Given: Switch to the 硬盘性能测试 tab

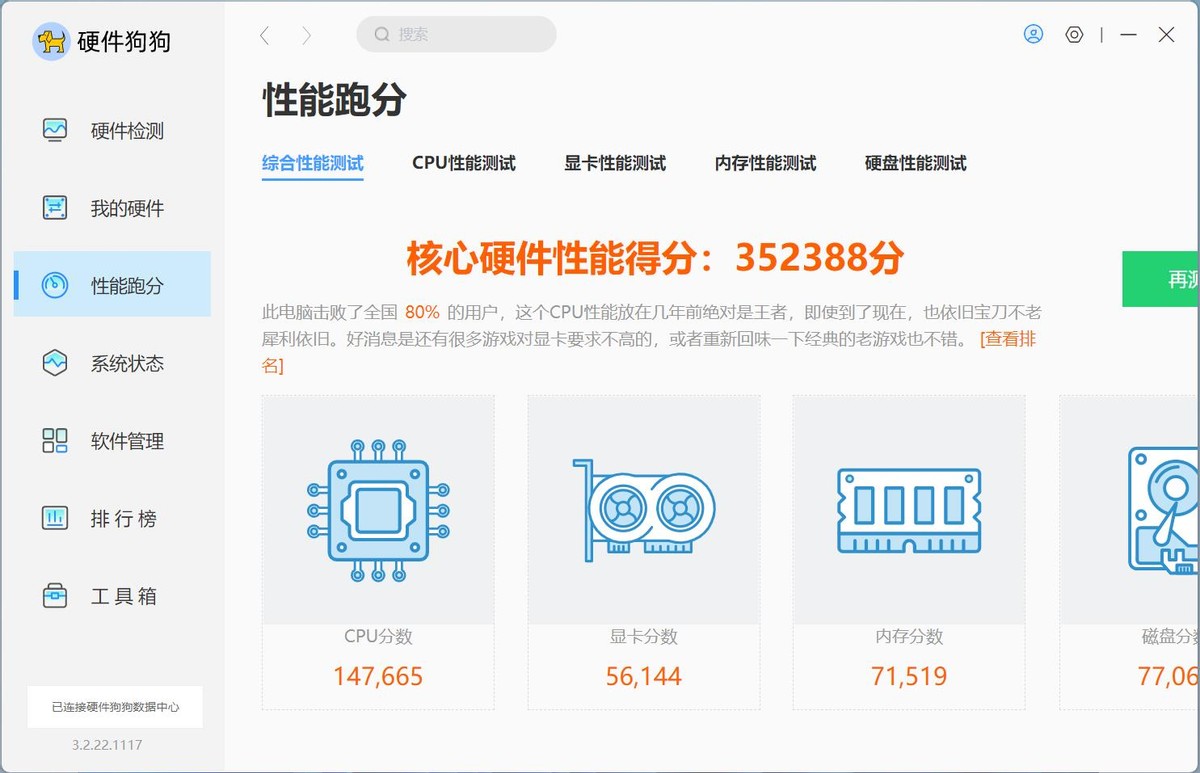Looking at the screenshot, I should (x=913, y=163).
